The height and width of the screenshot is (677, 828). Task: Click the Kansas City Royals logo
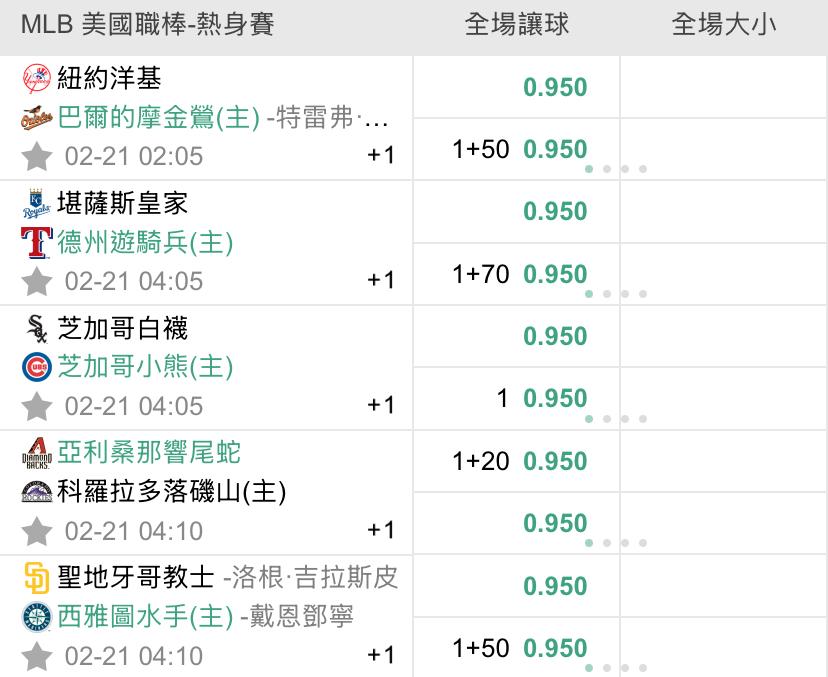click(36, 204)
